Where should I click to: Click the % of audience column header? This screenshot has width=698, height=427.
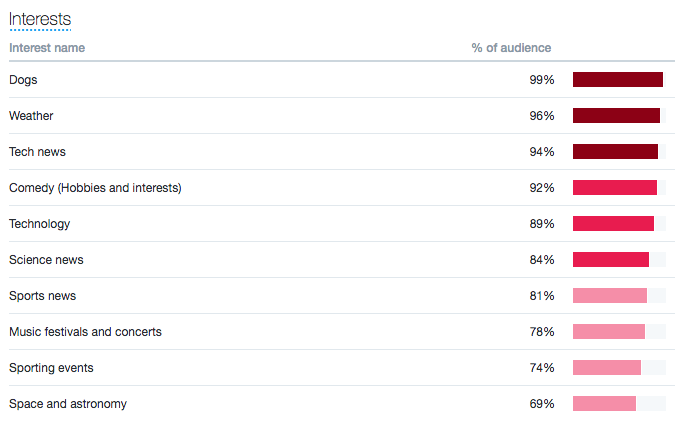pyautogui.click(x=511, y=48)
